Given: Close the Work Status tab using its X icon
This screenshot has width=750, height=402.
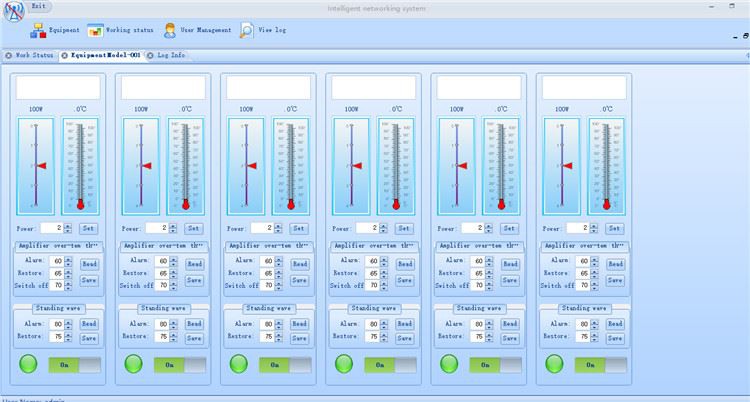Looking at the screenshot, I should 9,55.
